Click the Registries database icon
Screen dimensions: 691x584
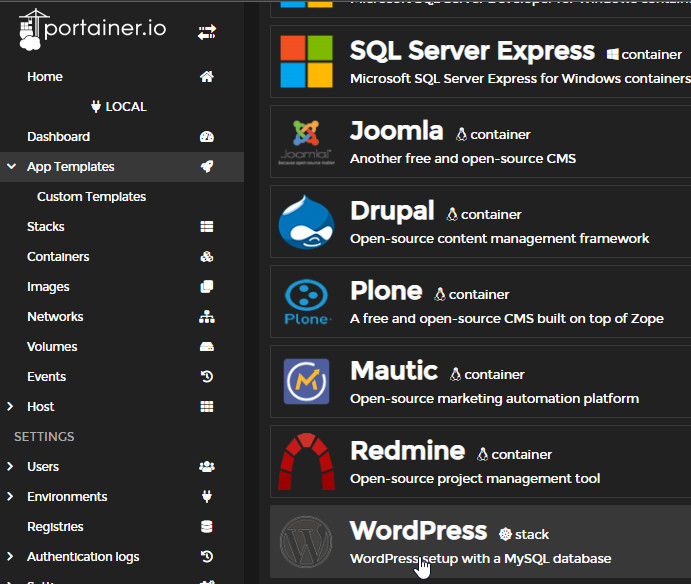click(x=207, y=527)
